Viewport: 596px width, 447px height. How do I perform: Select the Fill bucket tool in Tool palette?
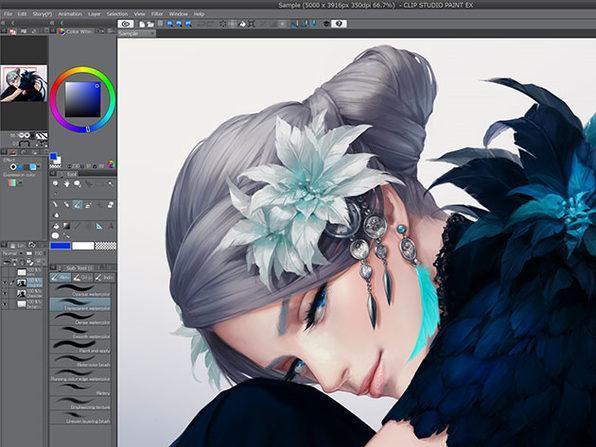tap(55, 226)
